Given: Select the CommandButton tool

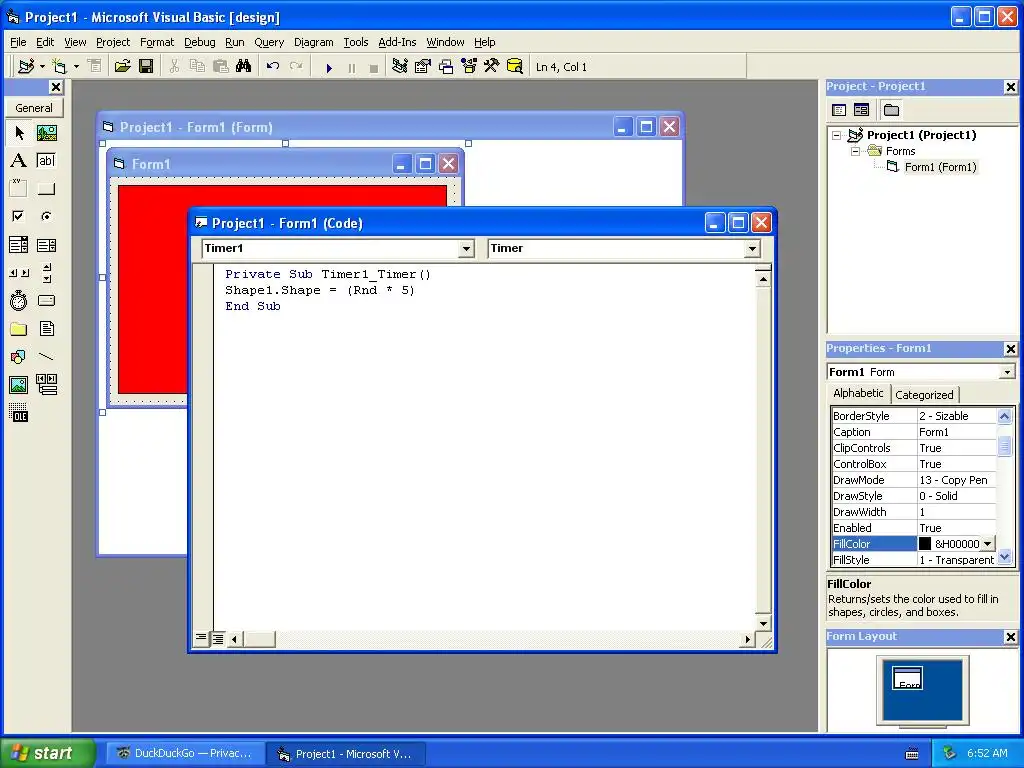Looking at the screenshot, I should (46, 189).
